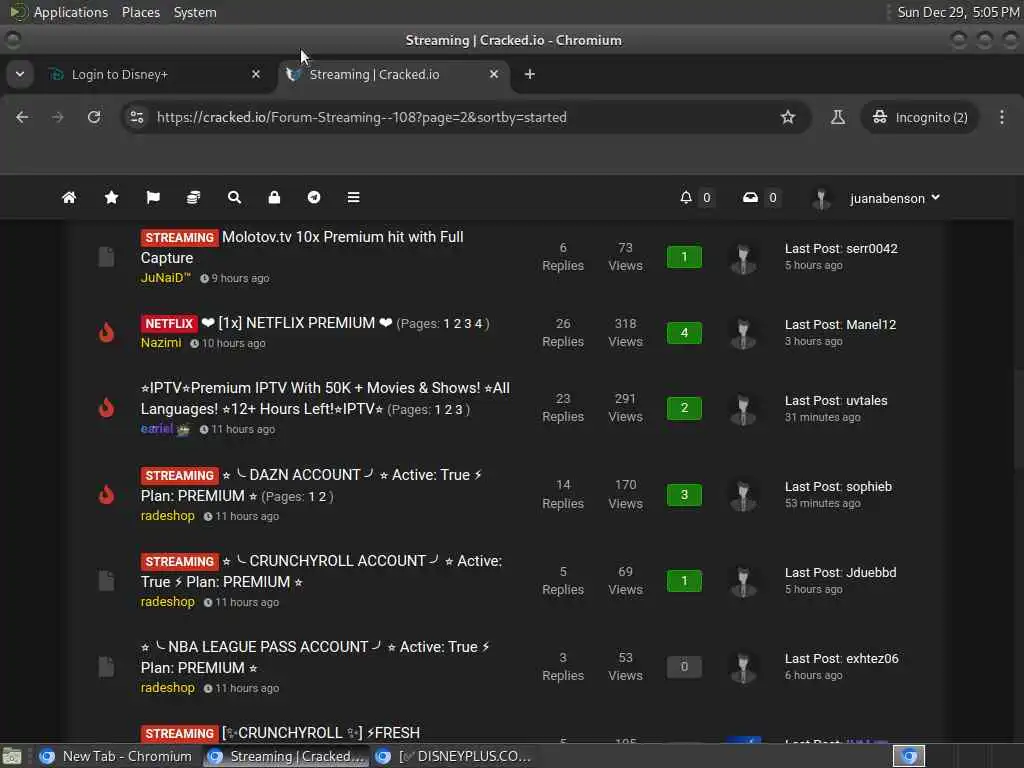1024x768 pixels.
Task: Close the Login to Disney+ tab
Action: tap(256, 74)
